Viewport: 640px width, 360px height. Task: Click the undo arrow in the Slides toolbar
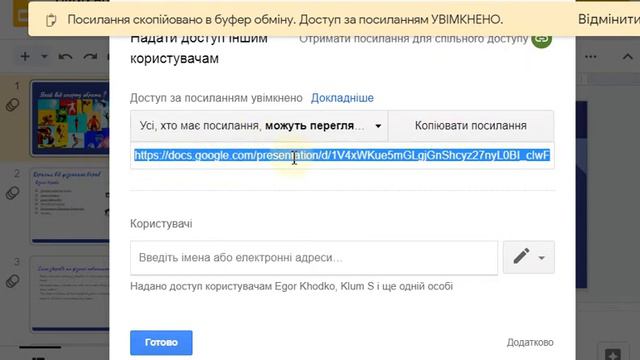[65, 57]
